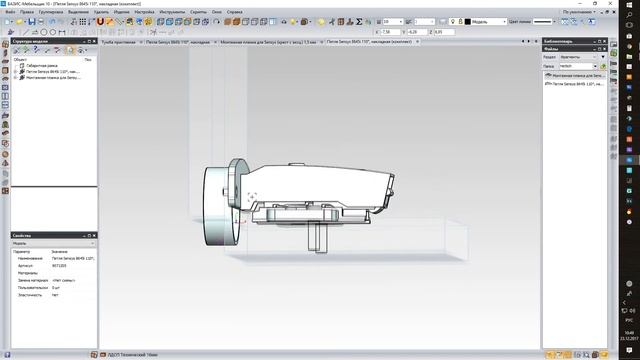Image resolution: width=640 pixels, height=360 pixels.
Task: Open the Справка menu
Action: tap(234, 12)
